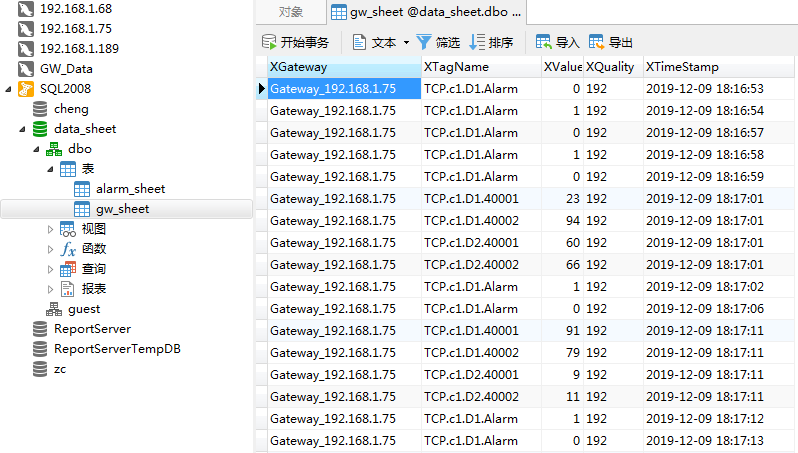798x453 pixels.
Task: Switch to the 对象 tab
Action: [291, 12]
